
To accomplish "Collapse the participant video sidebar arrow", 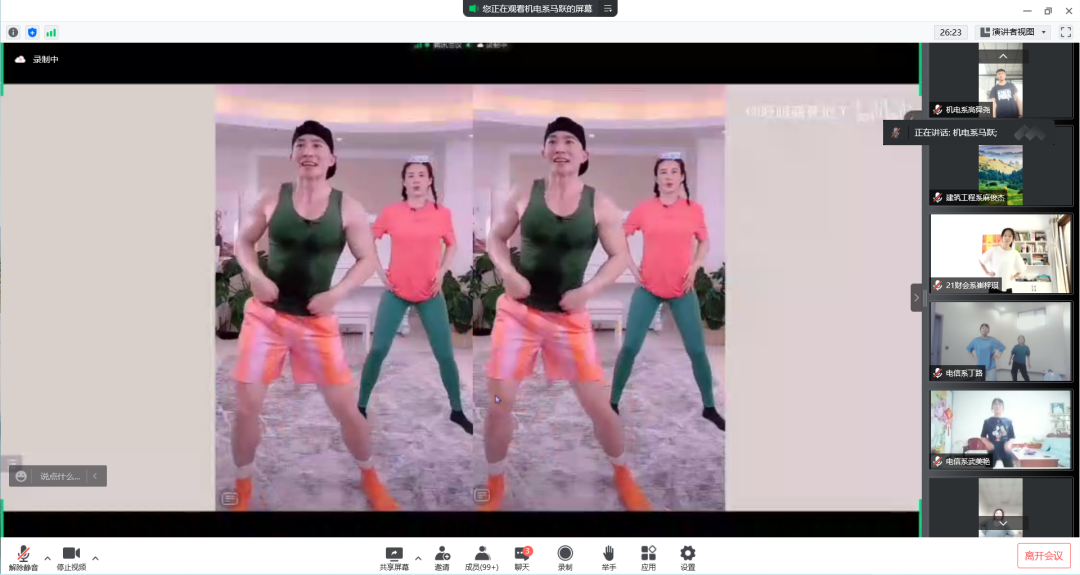I will click(x=916, y=297).
